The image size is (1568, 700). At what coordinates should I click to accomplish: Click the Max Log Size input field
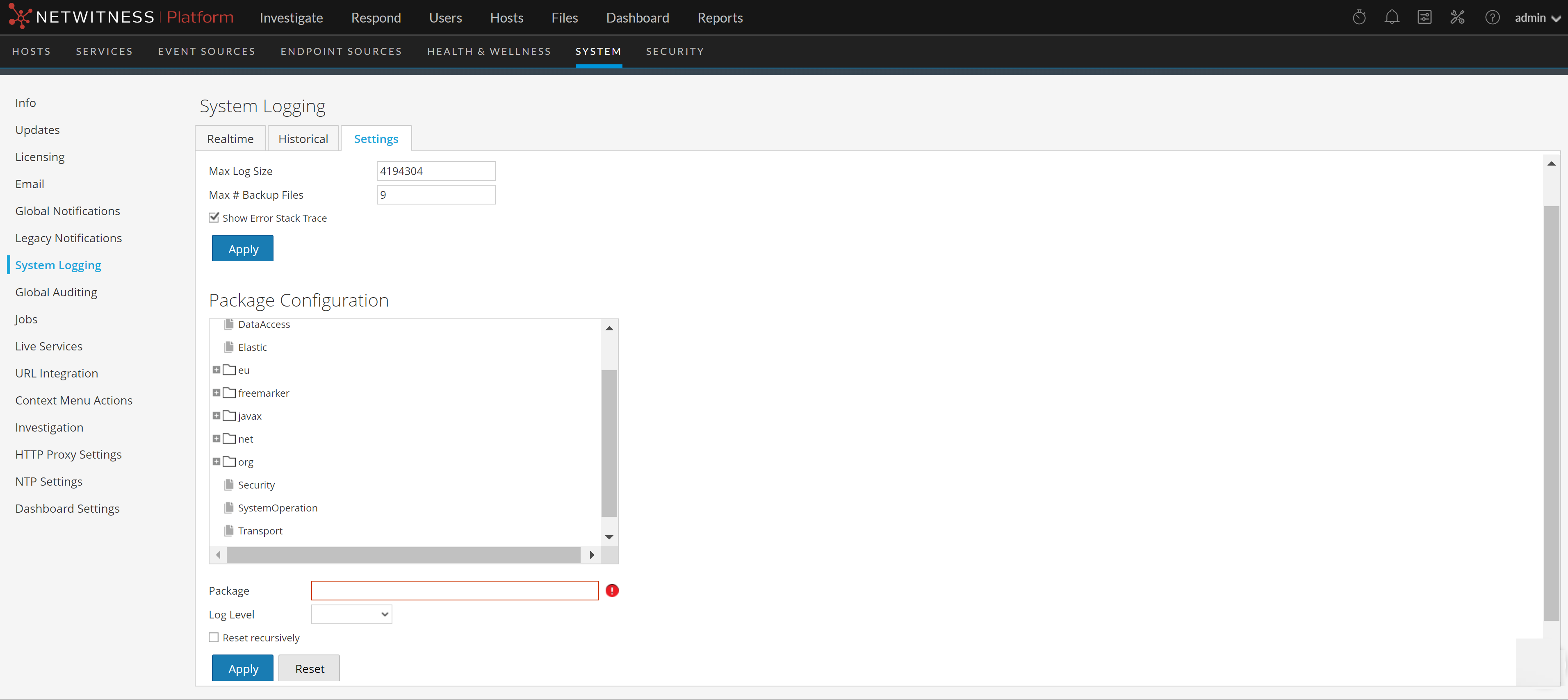(435, 171)
